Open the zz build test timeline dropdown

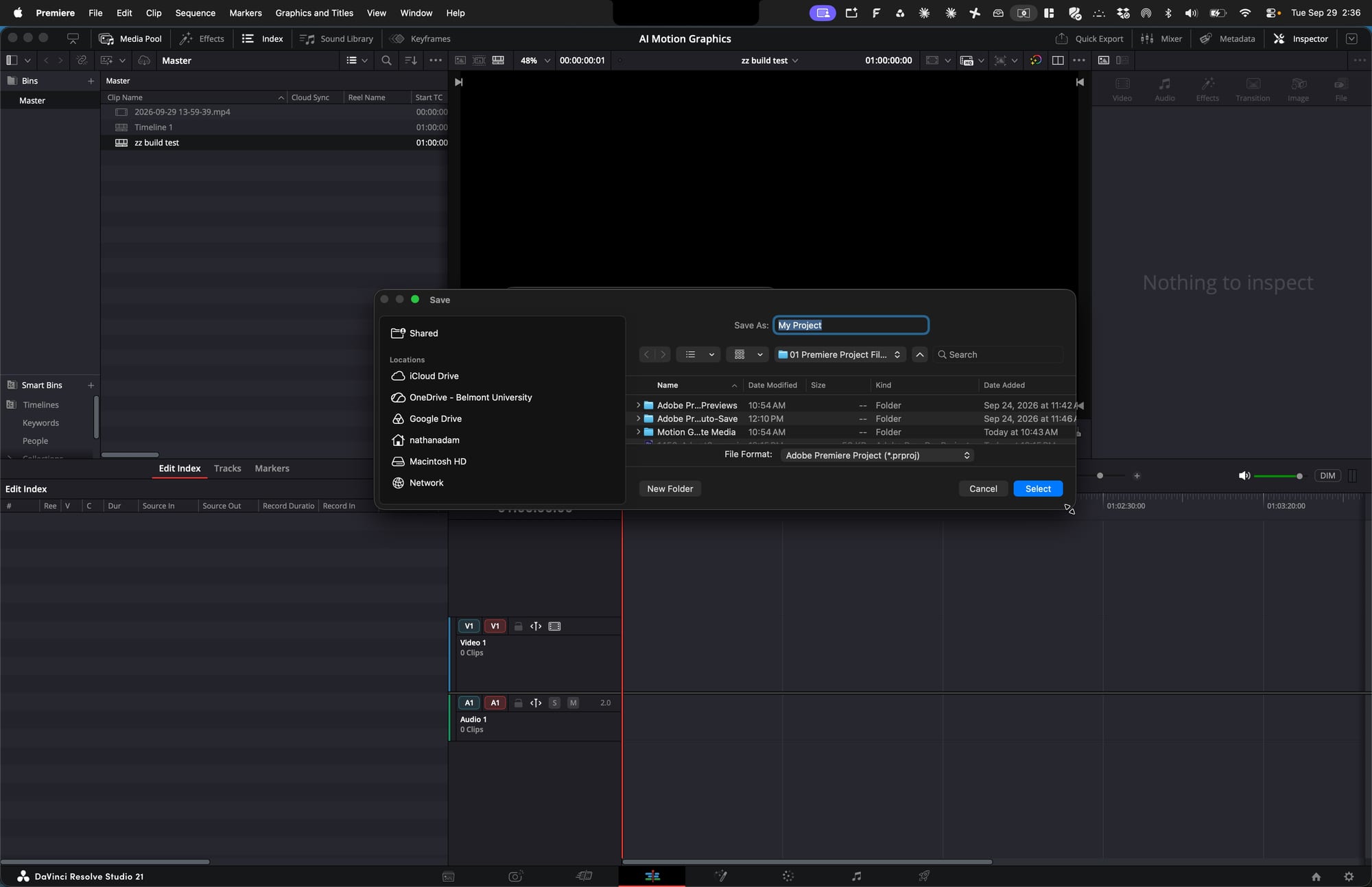click(770, 60)
